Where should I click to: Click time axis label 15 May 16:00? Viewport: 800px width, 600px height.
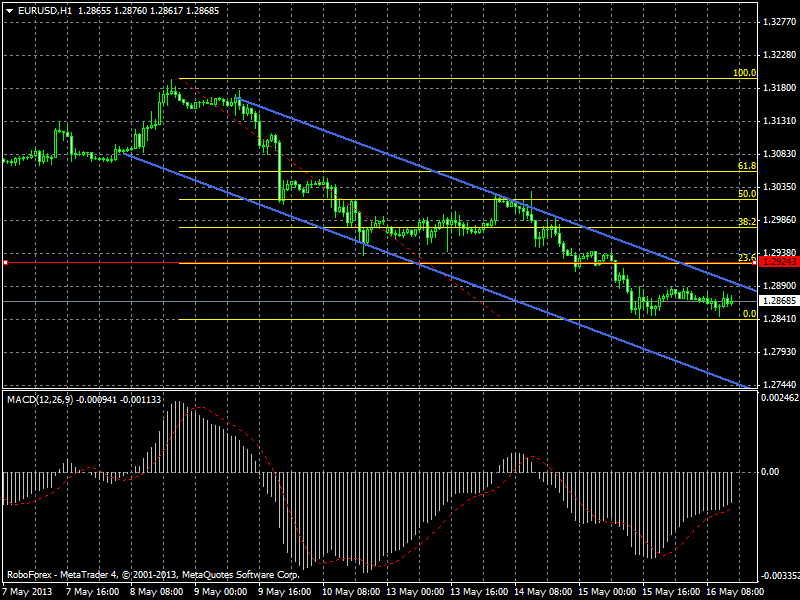[671, 592]
